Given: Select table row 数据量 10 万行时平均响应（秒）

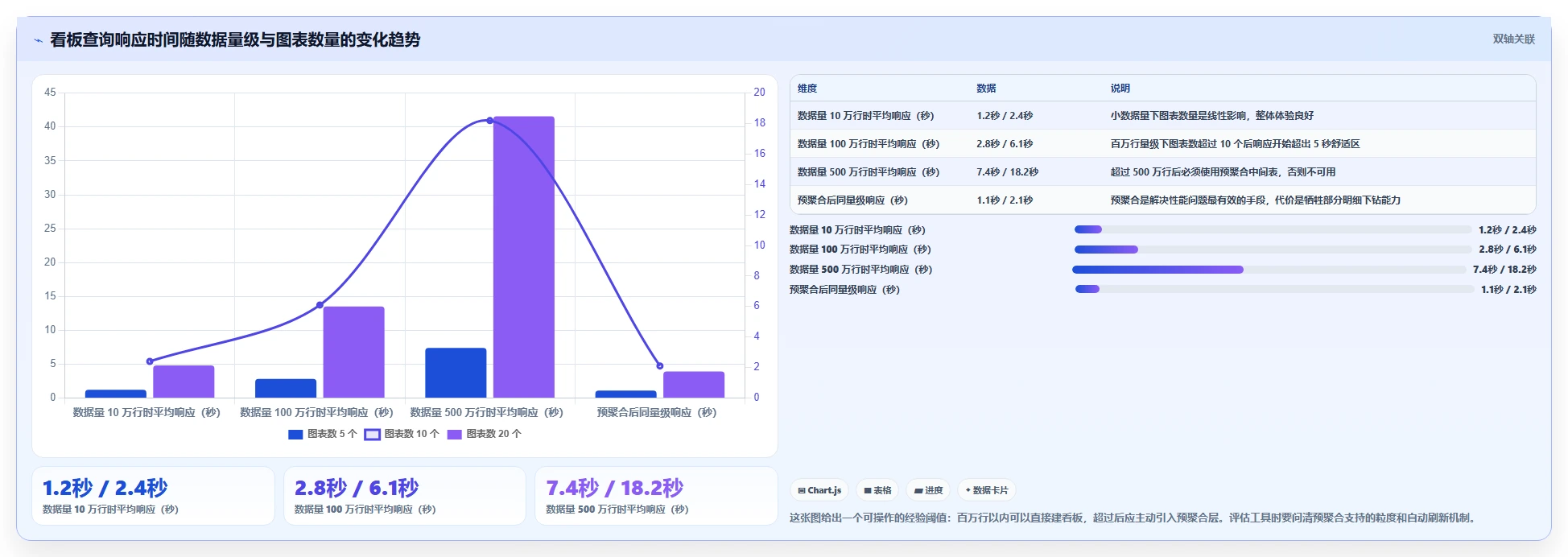Looking at the screenshot, I should pyautogui.click(x=1163, y=116).
